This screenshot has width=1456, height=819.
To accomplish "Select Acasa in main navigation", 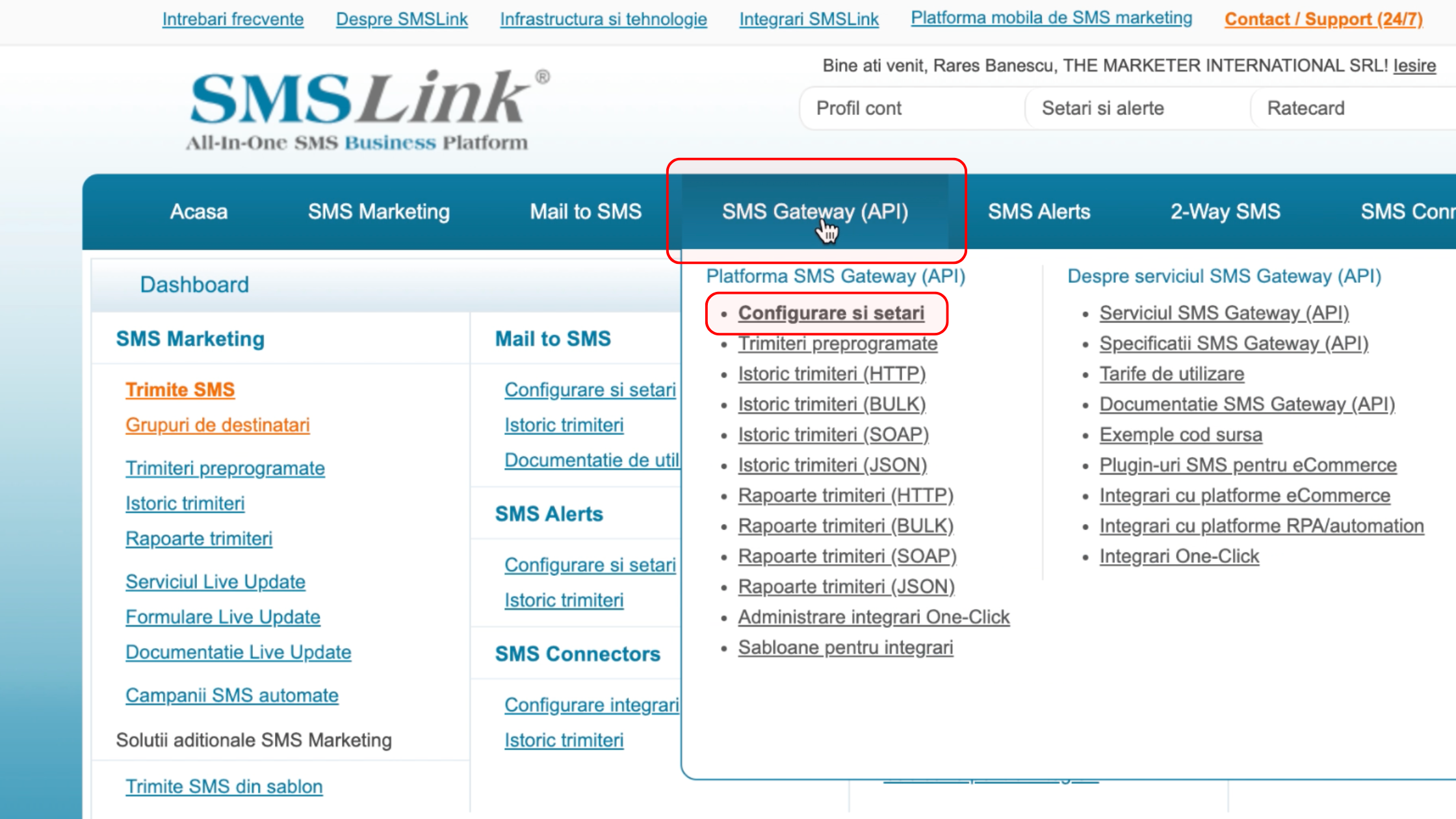I will 198,212.
